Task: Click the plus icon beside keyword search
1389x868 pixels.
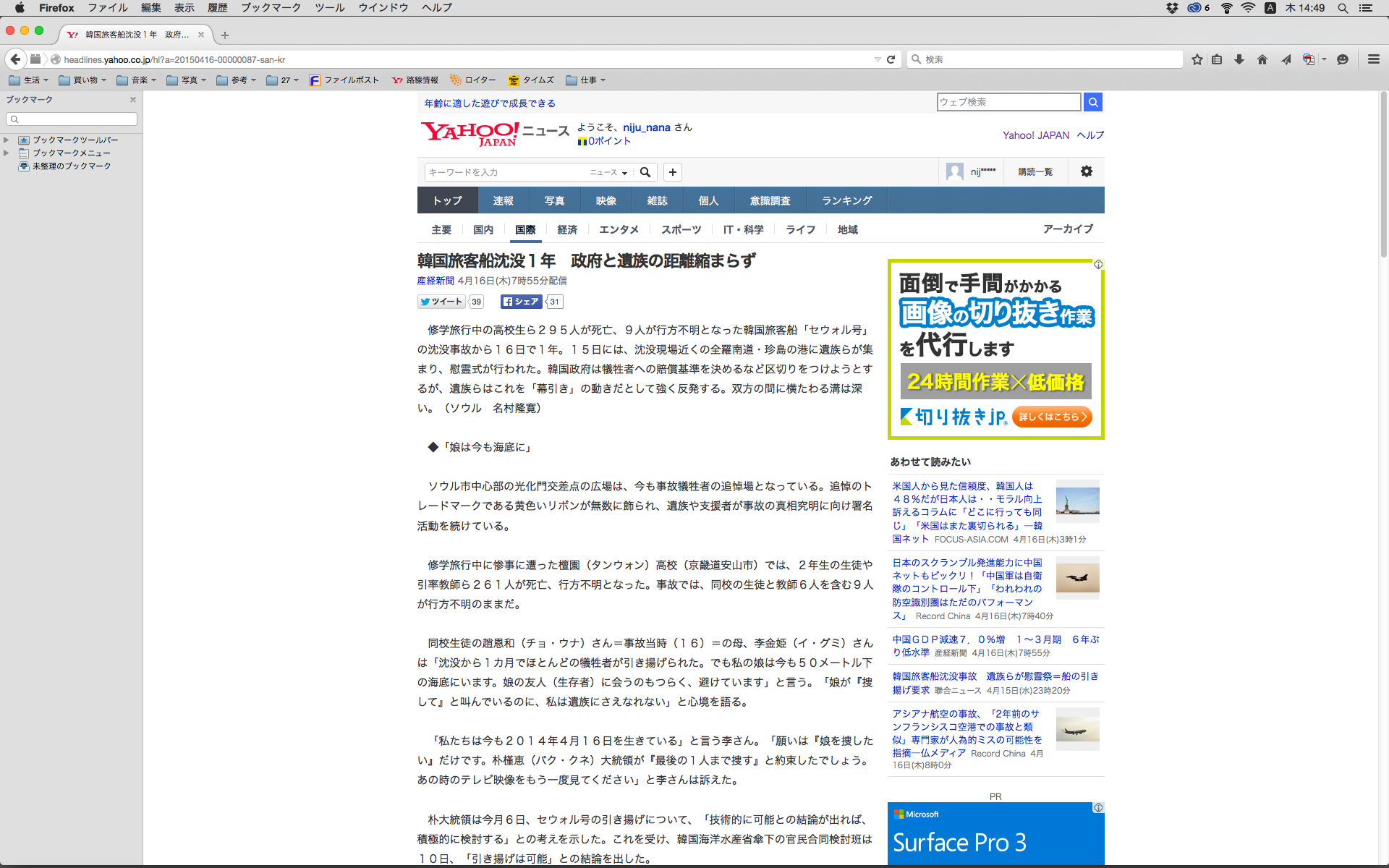Action: (673, 172)
